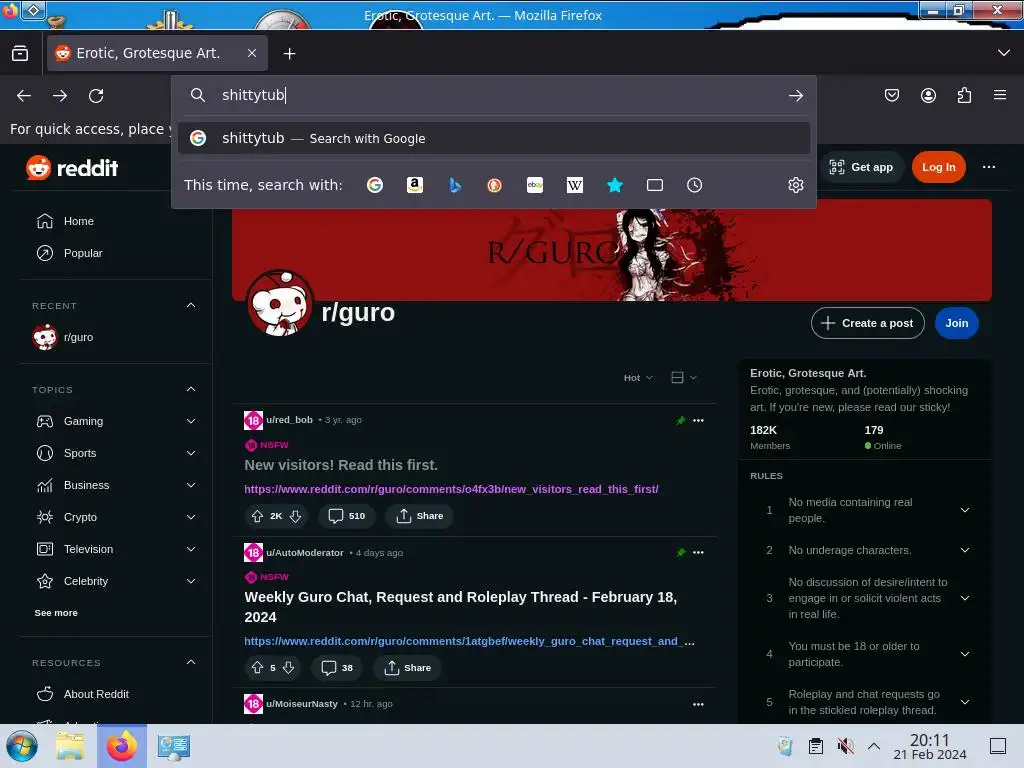Open the Windows Start button
Image resolution: width=1024 pixels, height=768 pixels.
coord(22,746)
